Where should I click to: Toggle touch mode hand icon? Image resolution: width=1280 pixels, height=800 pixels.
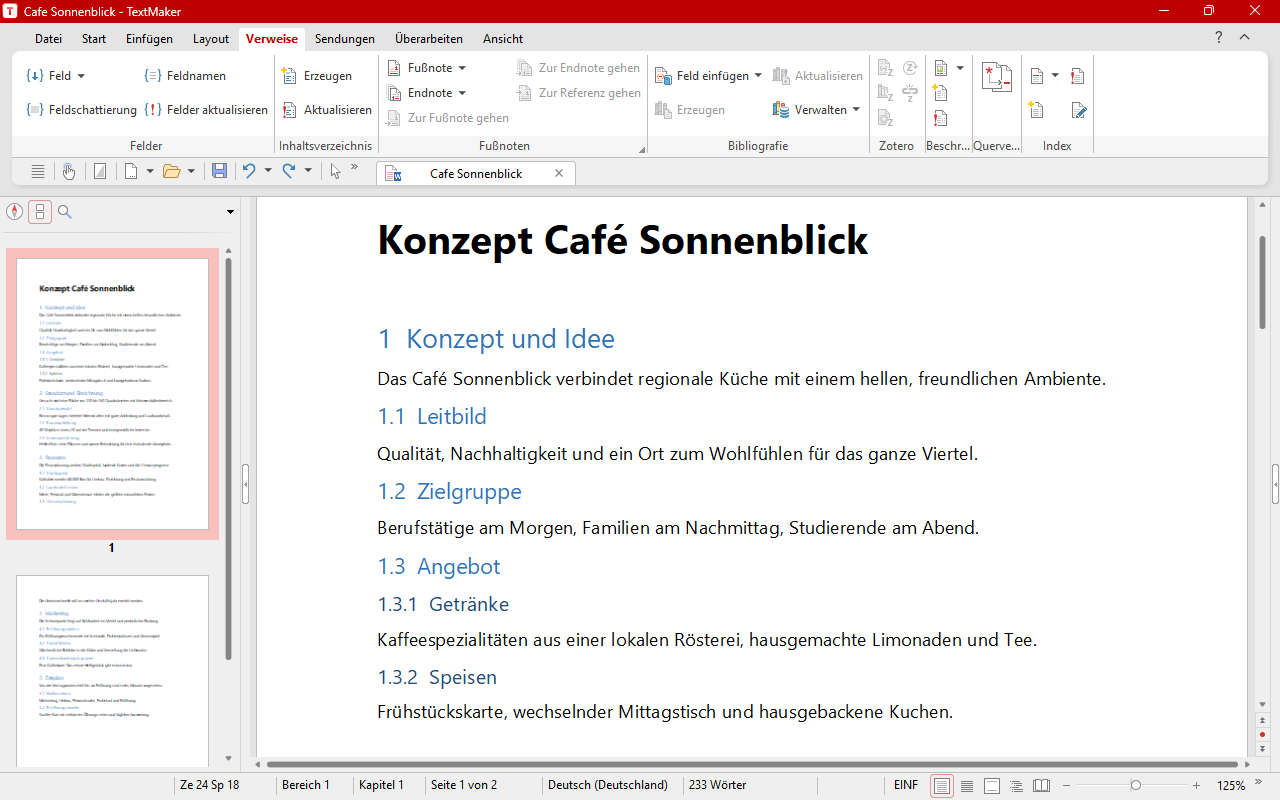point(68,171)
